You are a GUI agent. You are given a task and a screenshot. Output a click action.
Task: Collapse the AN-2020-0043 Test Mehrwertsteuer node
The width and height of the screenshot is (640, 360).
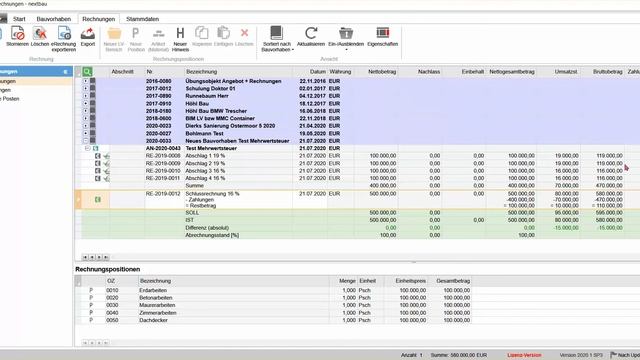tap(87, 148)
